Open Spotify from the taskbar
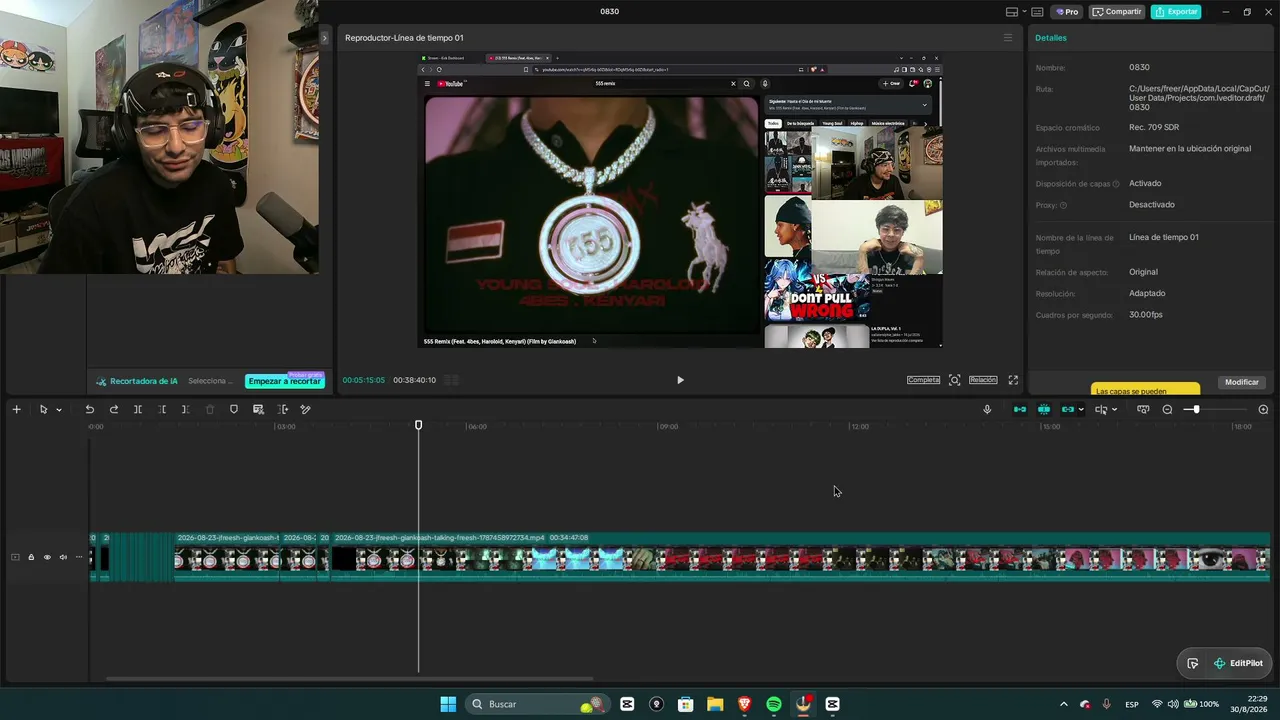Screen dimensions: 1280x720 pos(774,704)
